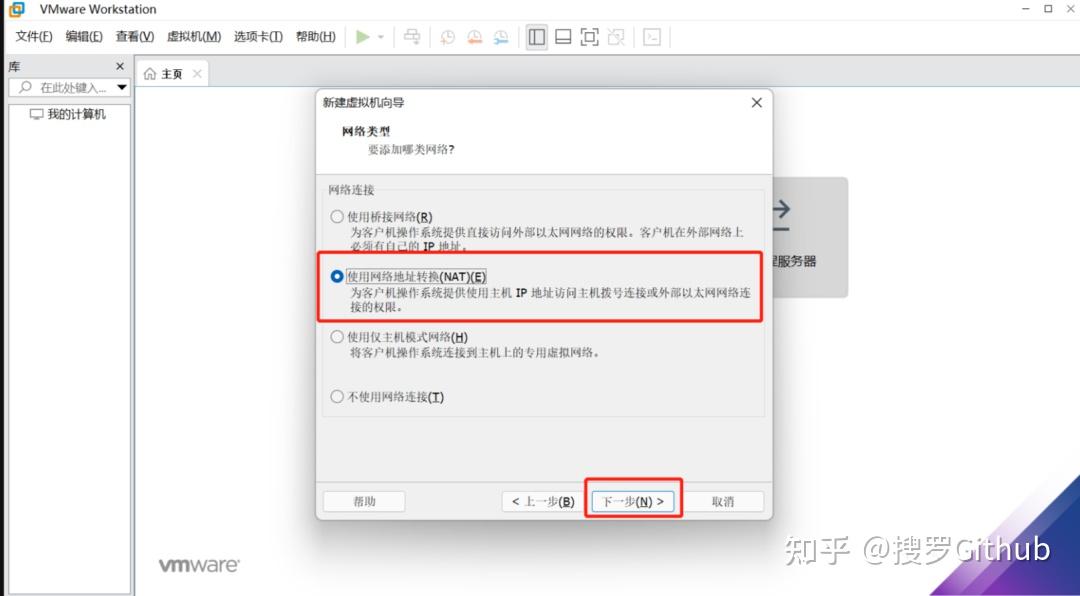Click the console view toolbar icon
Viewport: 1080px width, 596px height.
click(x=652, y=37)
